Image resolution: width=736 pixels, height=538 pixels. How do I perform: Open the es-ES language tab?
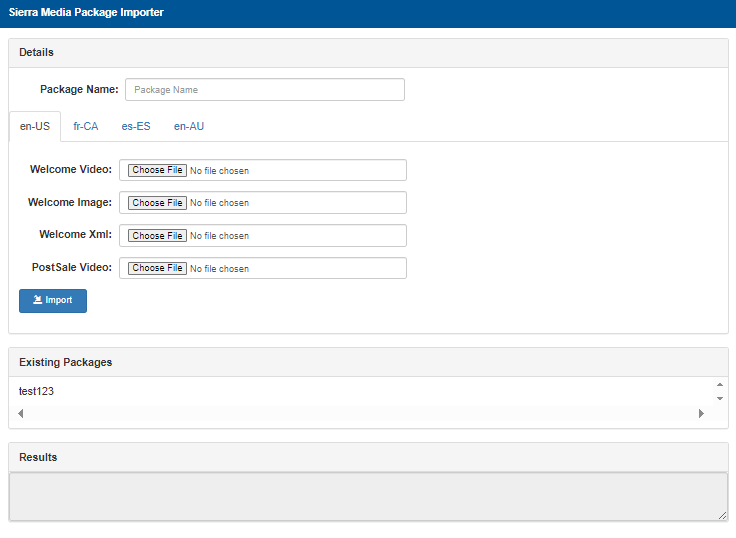pos(136,126)
